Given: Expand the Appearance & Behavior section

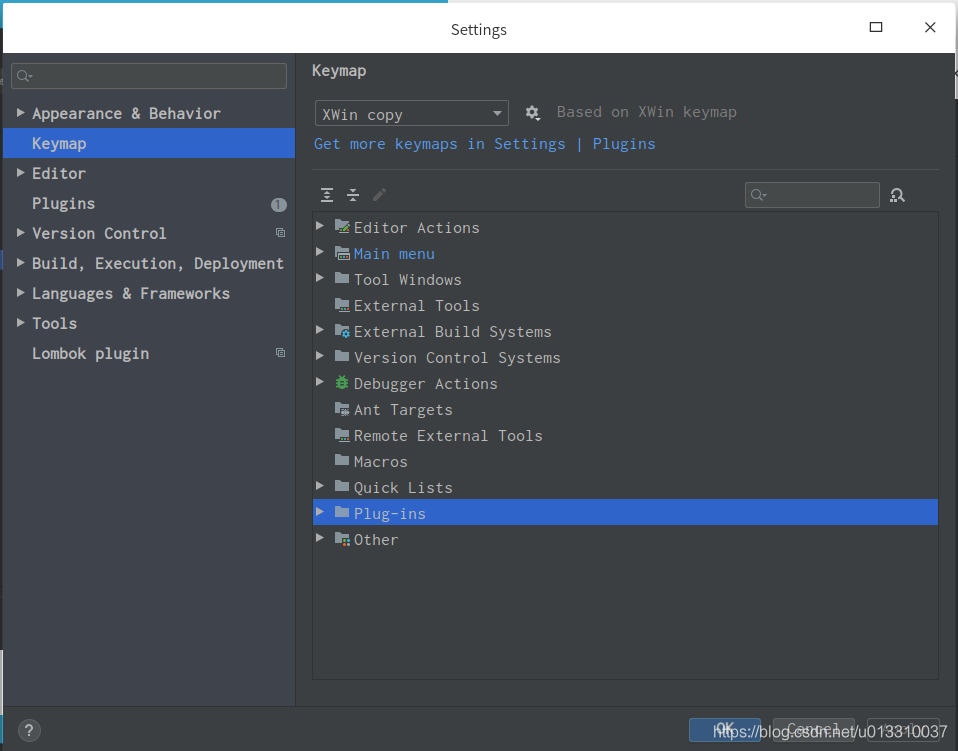Looking at the screenshot, I should [20, 113].
